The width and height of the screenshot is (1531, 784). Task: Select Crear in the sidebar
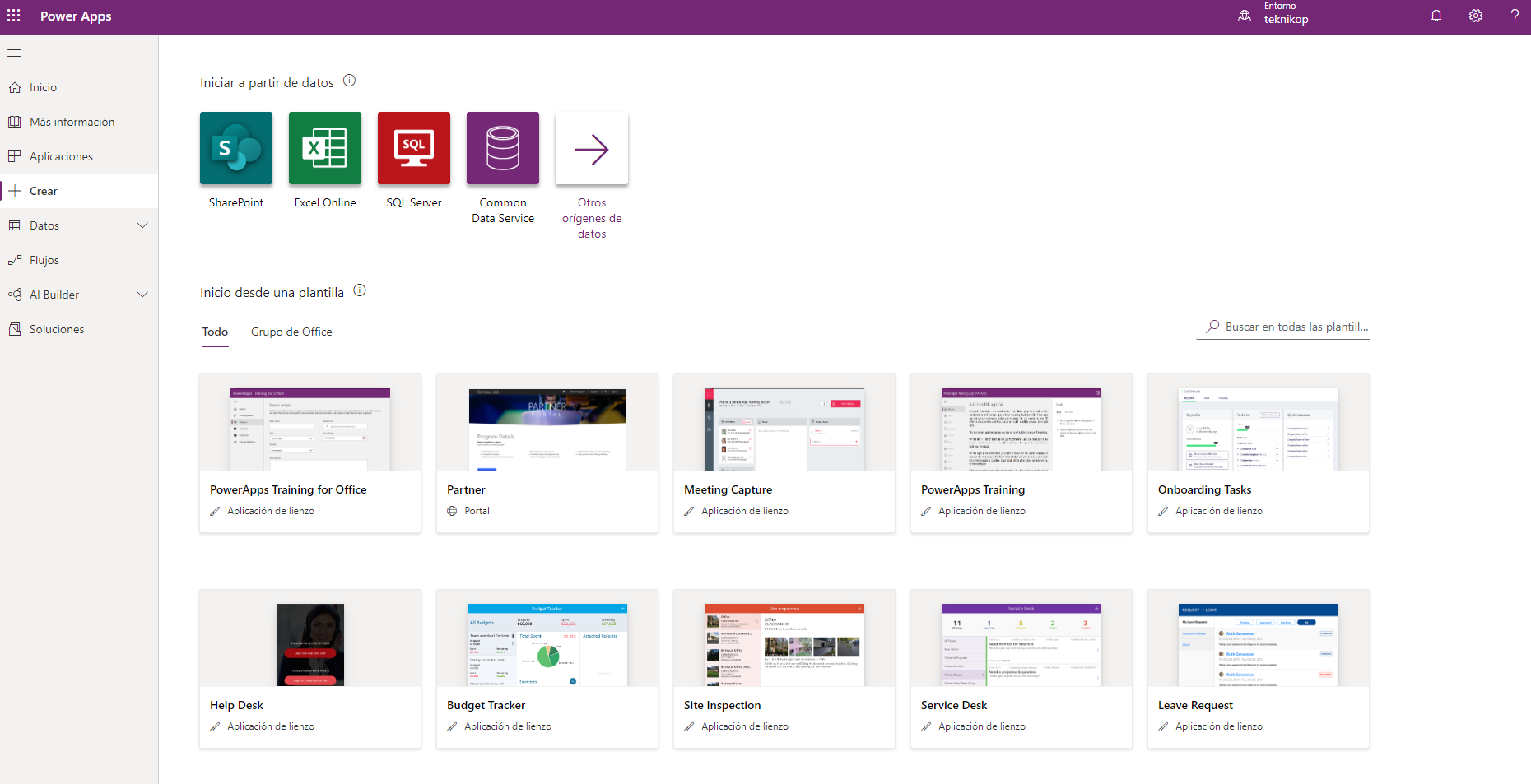[79, 191]
